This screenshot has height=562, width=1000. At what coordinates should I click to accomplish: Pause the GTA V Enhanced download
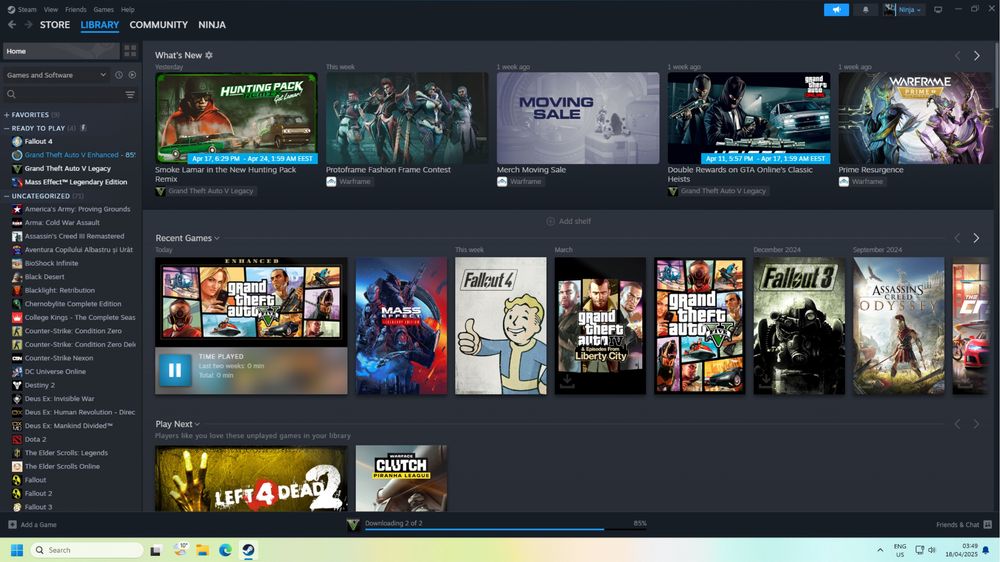(x=175, y=370)
